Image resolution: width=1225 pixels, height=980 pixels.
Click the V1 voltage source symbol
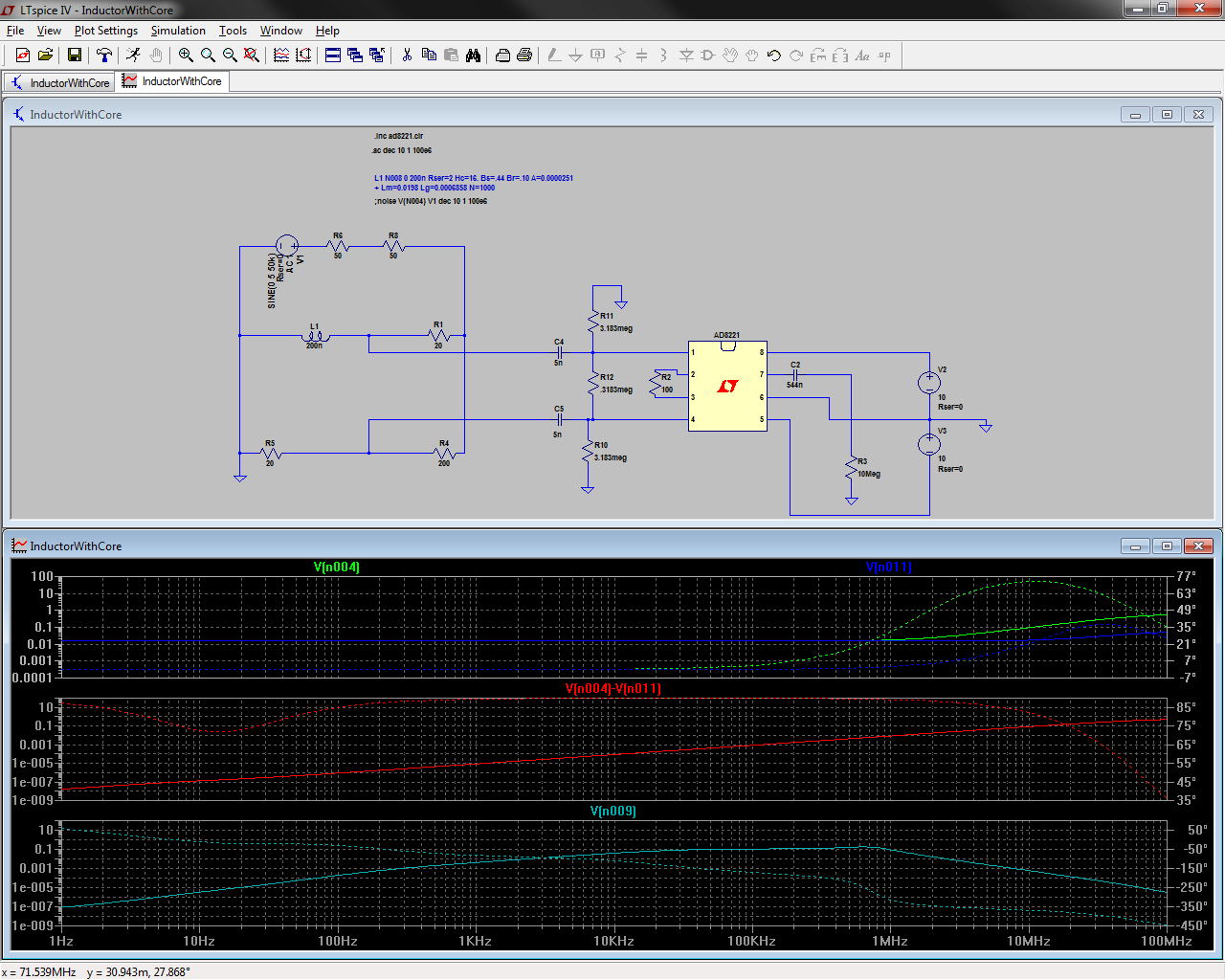[287, 246]
